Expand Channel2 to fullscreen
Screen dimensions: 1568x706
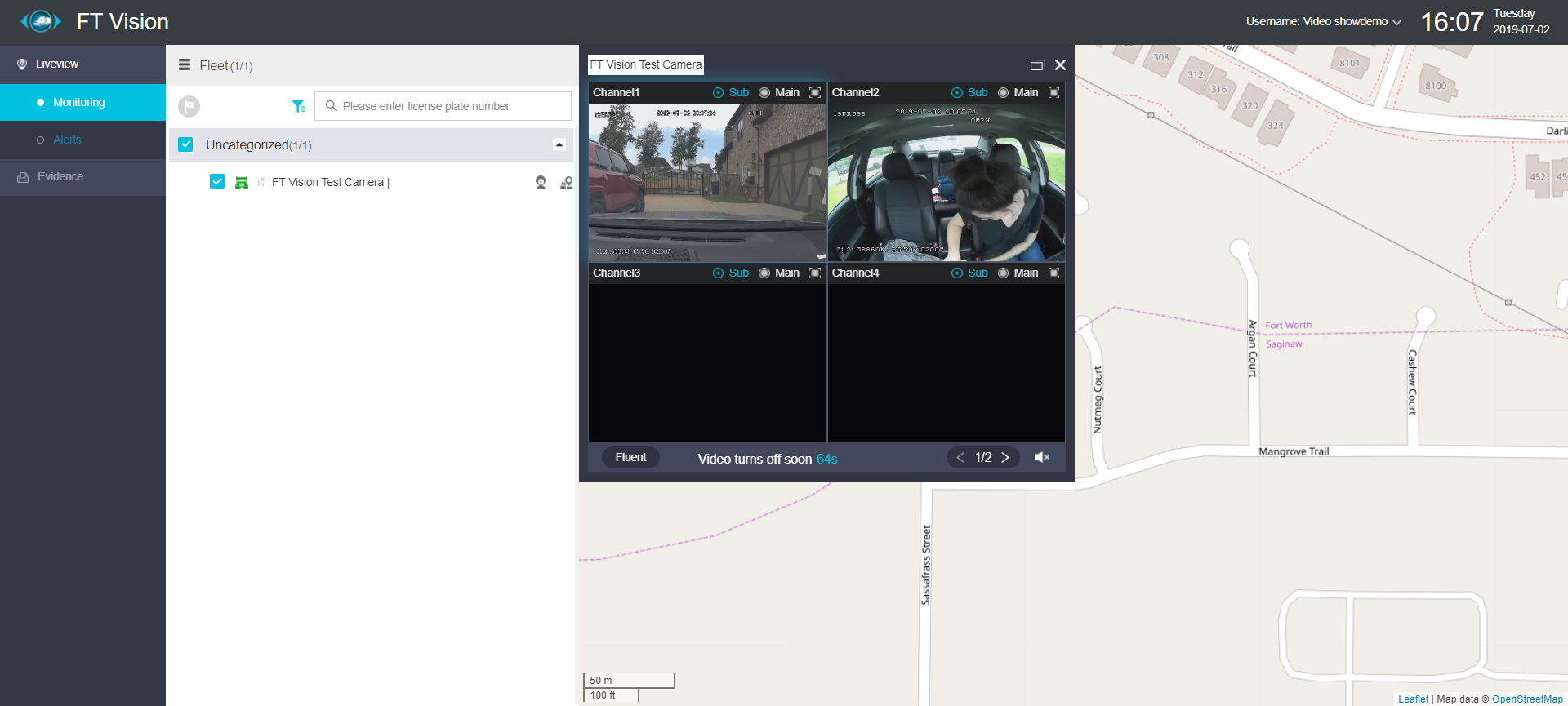(1054, 92)
